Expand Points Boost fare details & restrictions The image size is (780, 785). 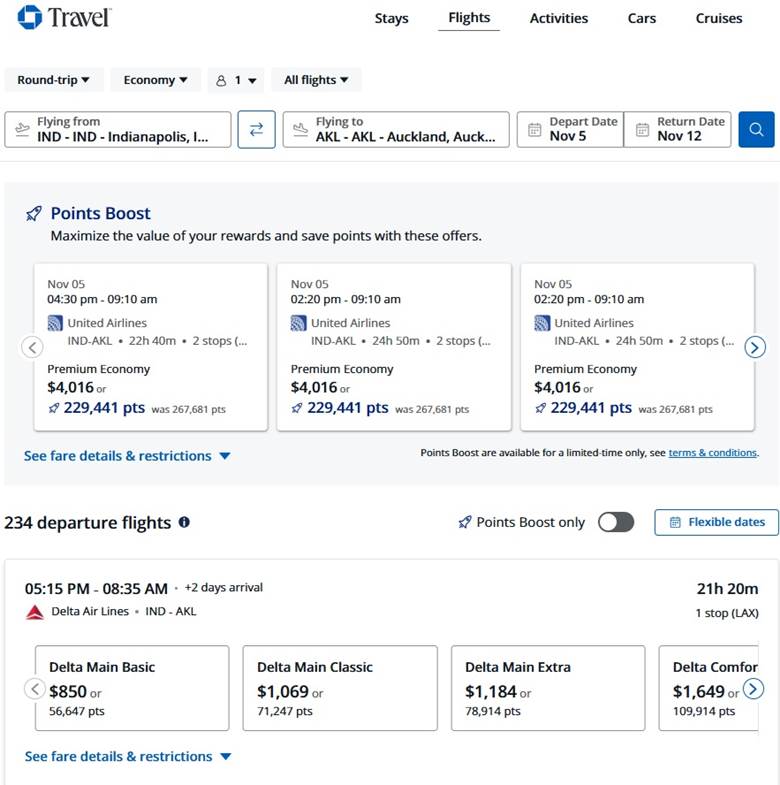coord(127,456)
